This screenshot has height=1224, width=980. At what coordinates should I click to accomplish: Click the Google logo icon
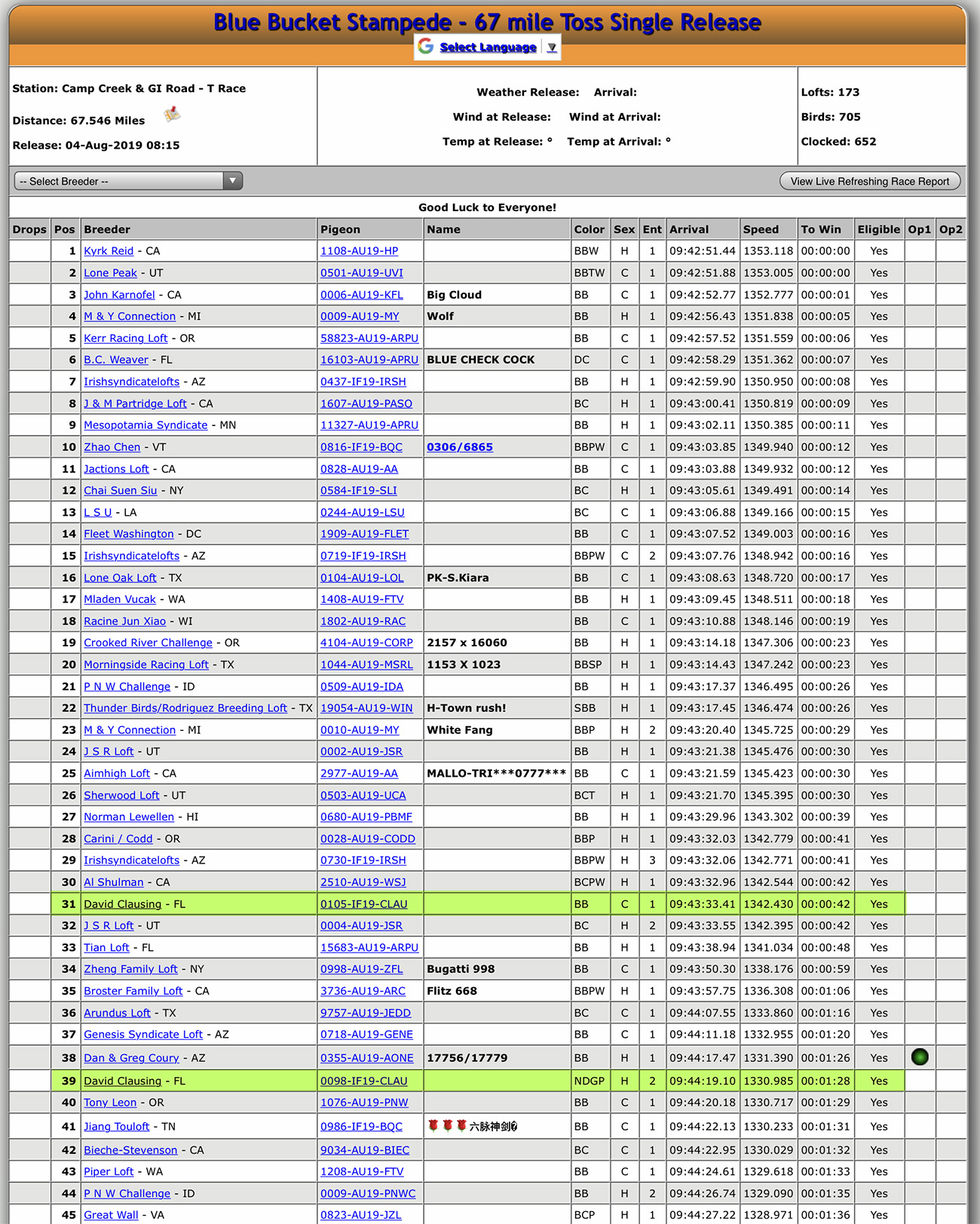click(x=426, y=47)
